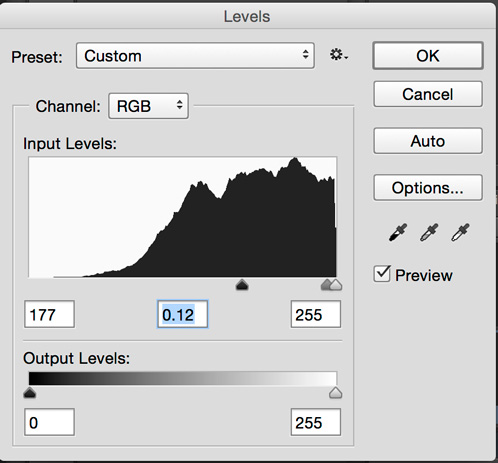Click the gamma field showing 0.12
This screenshot has height=463, width=498.
coord(182,314)
